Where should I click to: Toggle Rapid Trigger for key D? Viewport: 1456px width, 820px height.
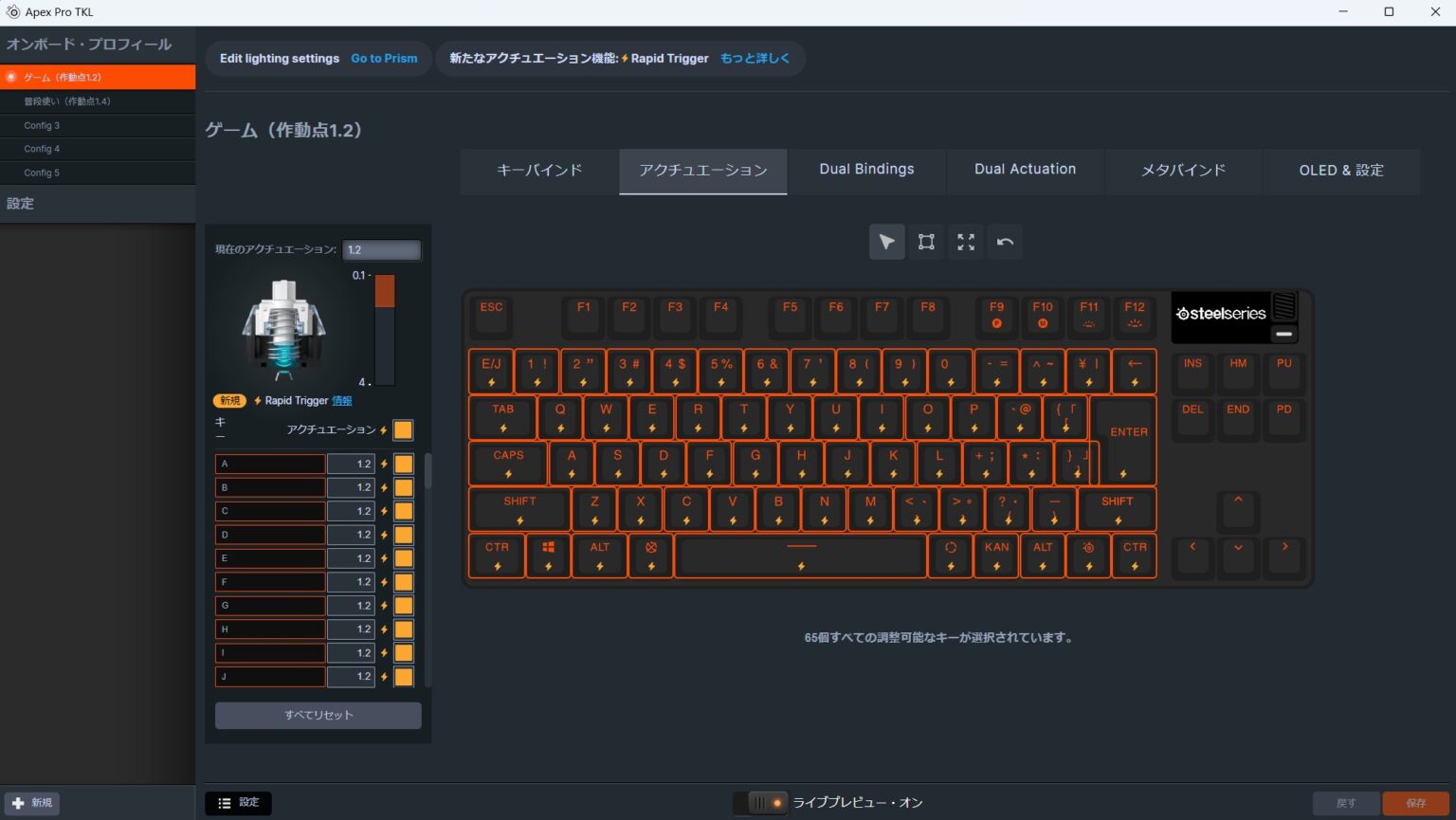point(404,535)
